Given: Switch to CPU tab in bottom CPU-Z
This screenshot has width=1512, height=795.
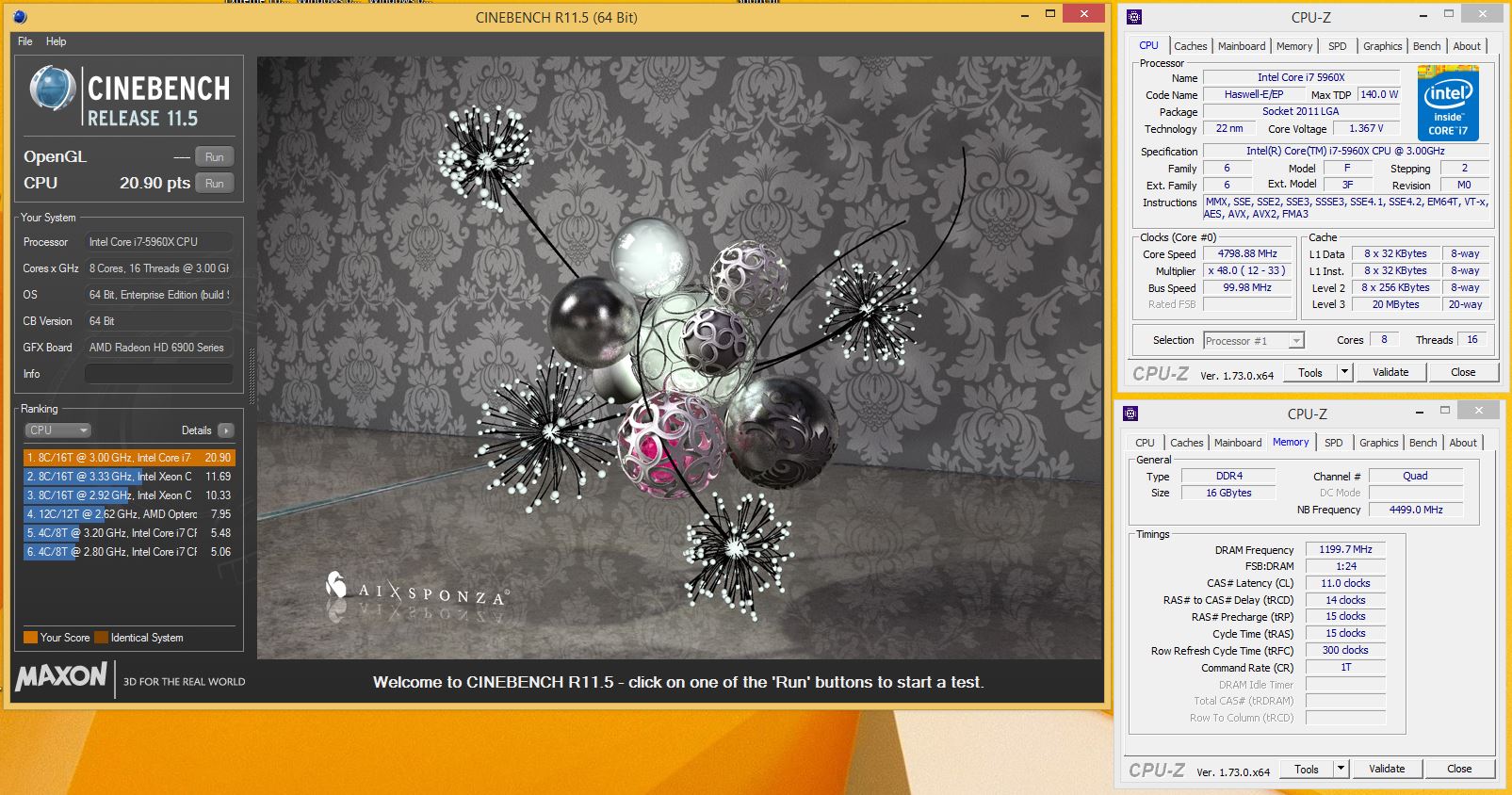Looking at the screenshot, I should coord(1145,443).
